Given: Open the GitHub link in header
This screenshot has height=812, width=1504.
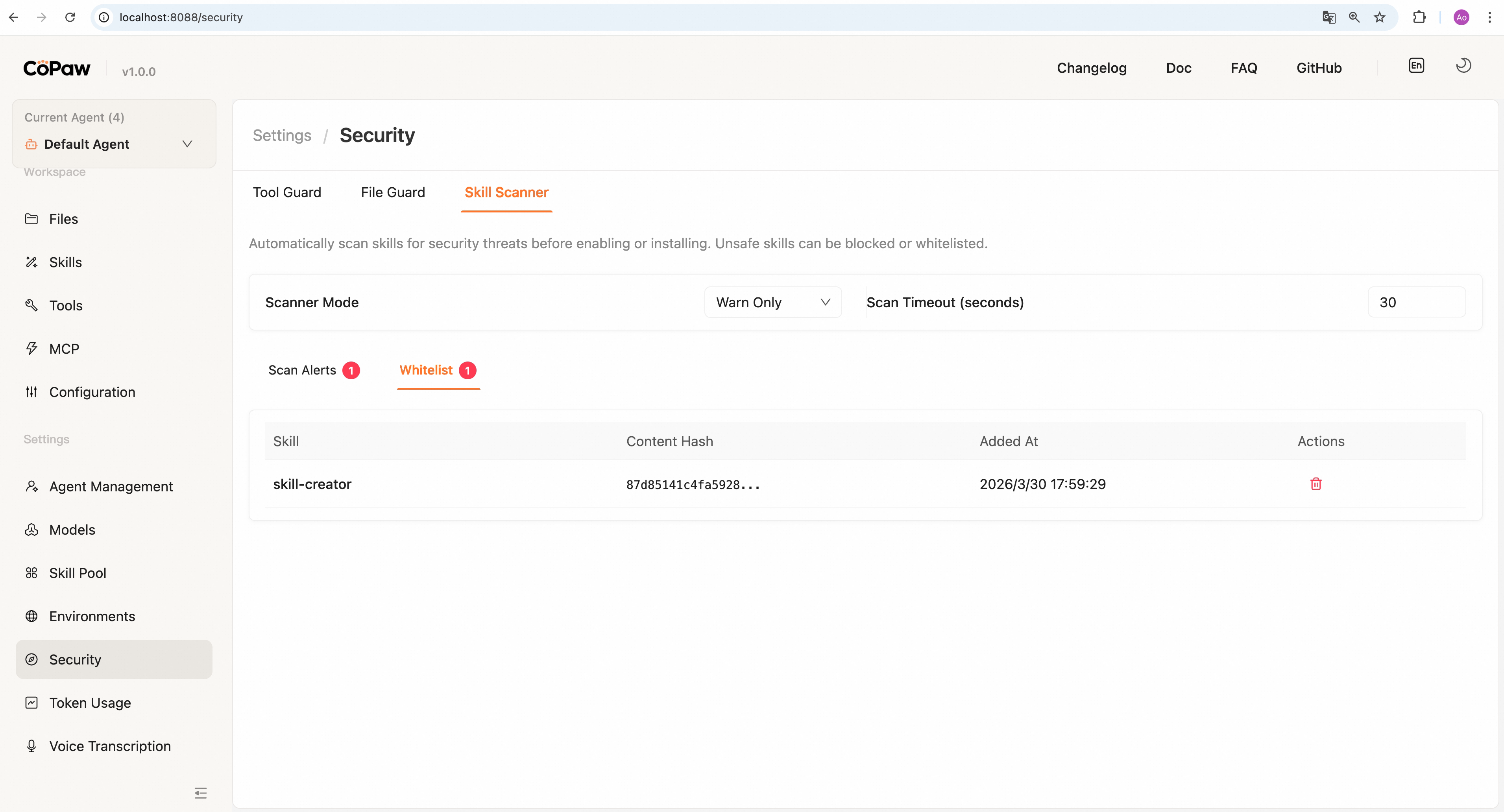Looking at the screenshot, I should [1318, 68].
